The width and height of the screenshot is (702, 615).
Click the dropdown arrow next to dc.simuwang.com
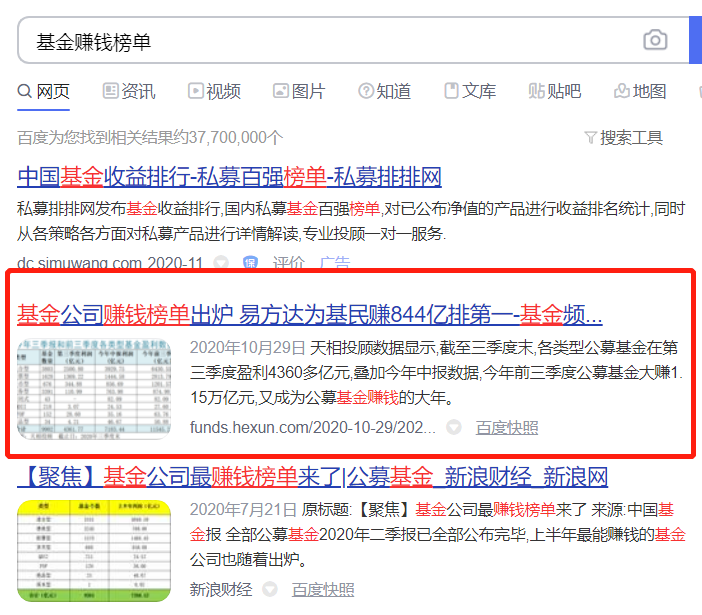tap(221, 263)
